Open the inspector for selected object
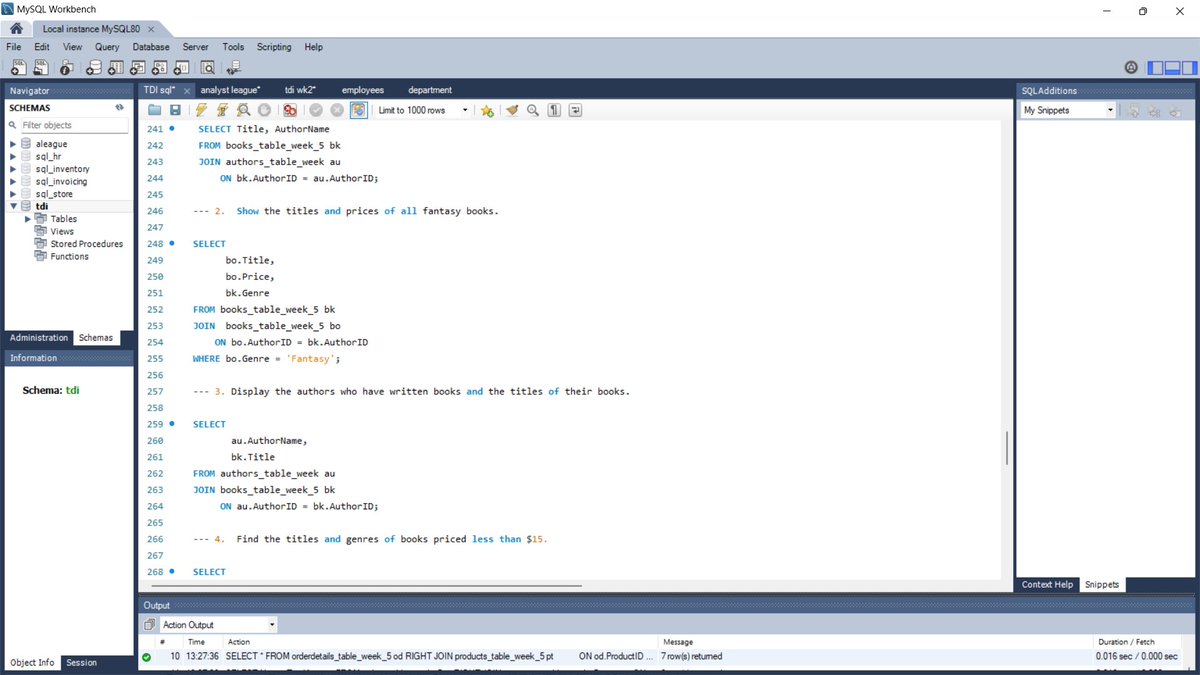Viewport: 1200px width, 675px height. pyautogui.click(x=67, y=68)
